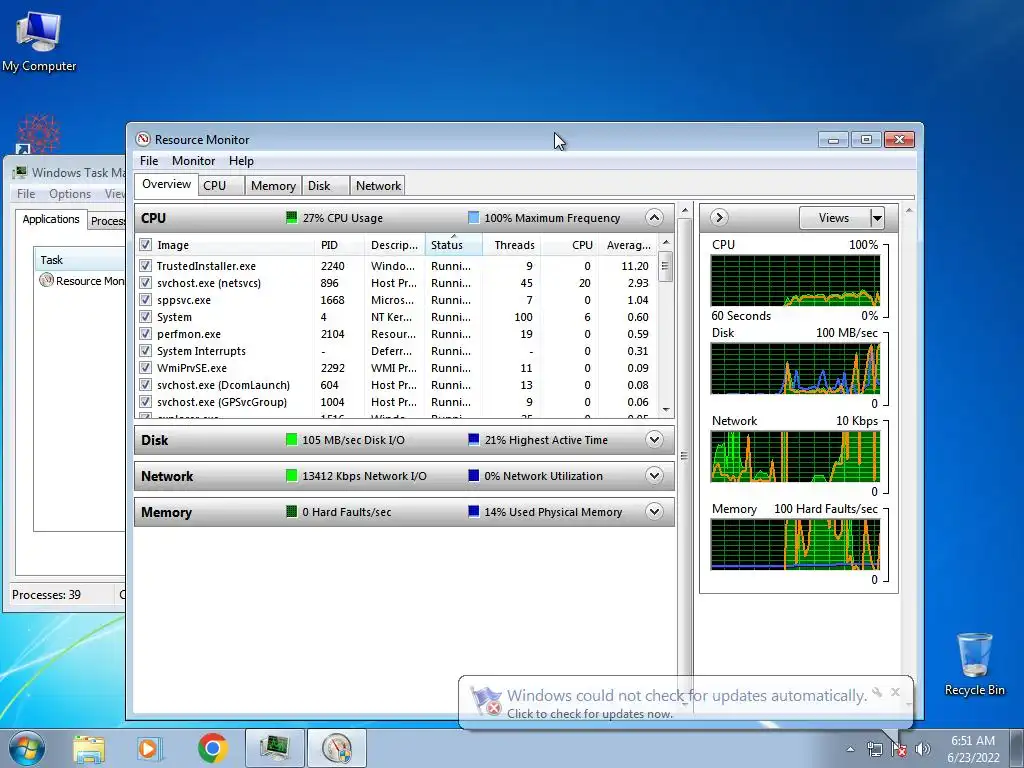Open Task Manager Options menu

click(70, 194)
